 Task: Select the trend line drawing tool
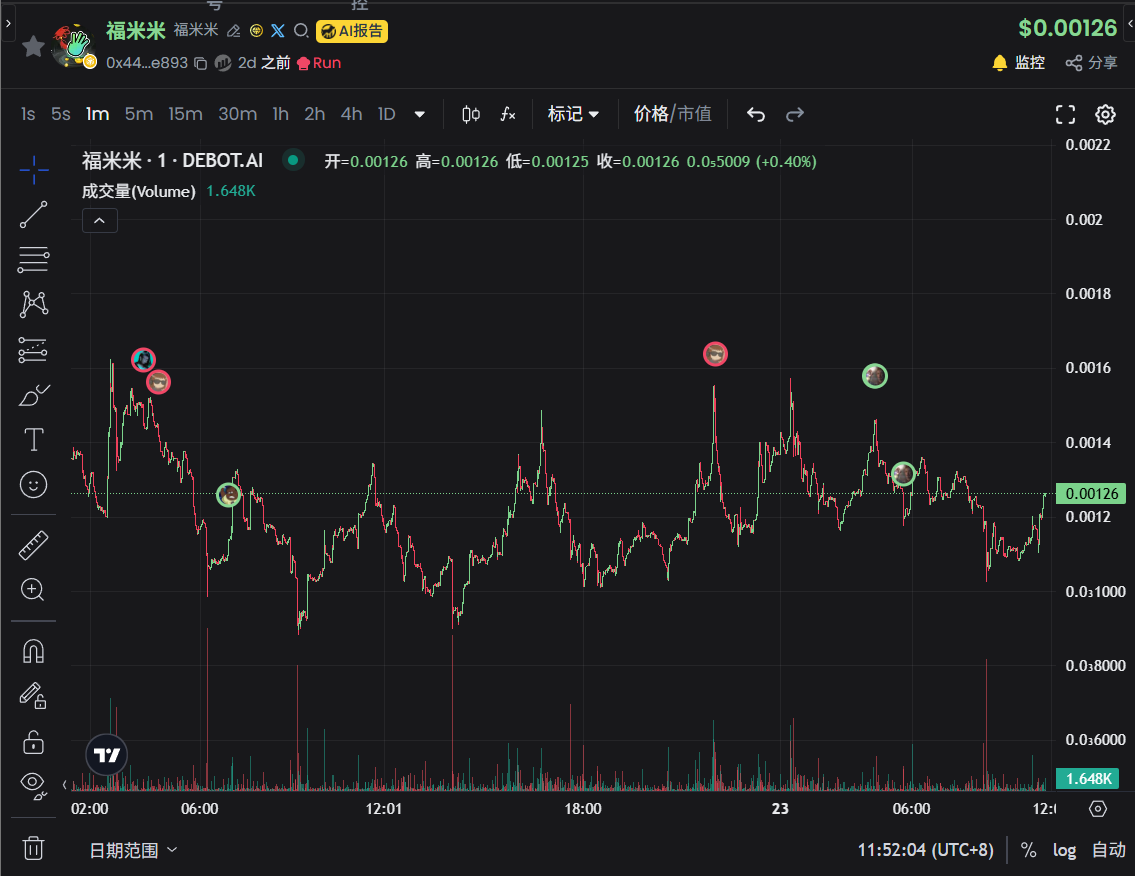click(33, 215)
